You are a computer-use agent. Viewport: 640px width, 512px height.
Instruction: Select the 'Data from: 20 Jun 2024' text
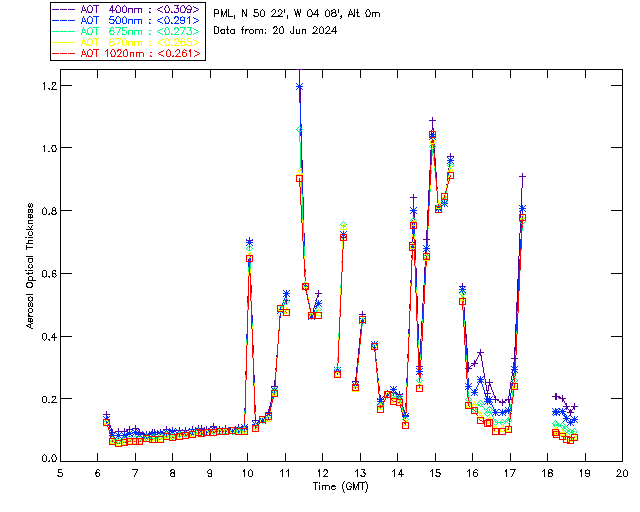pyautogui.click(x=275, y=30)
